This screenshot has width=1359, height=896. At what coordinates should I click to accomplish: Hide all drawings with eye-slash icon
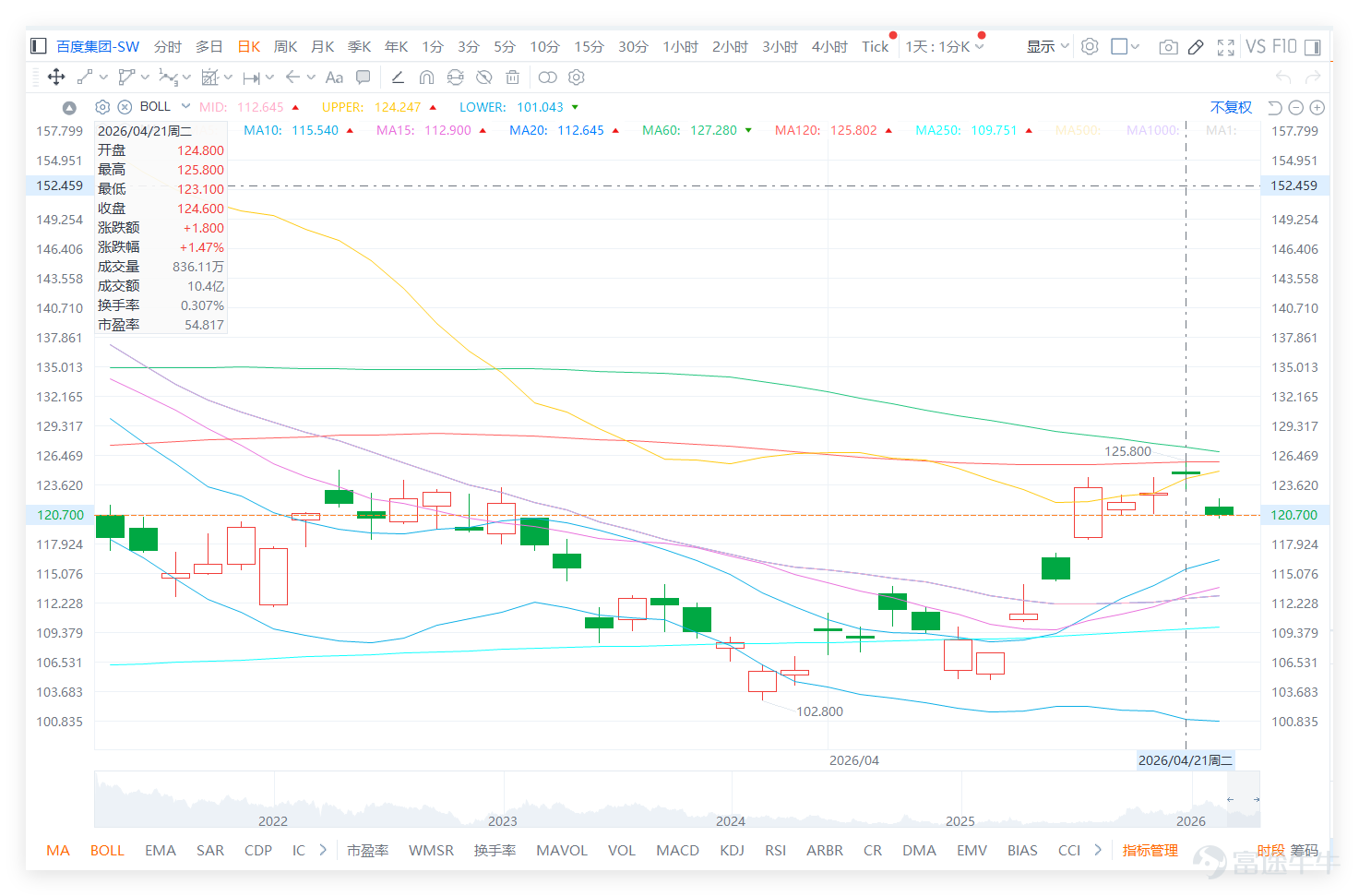click(484, 78)
